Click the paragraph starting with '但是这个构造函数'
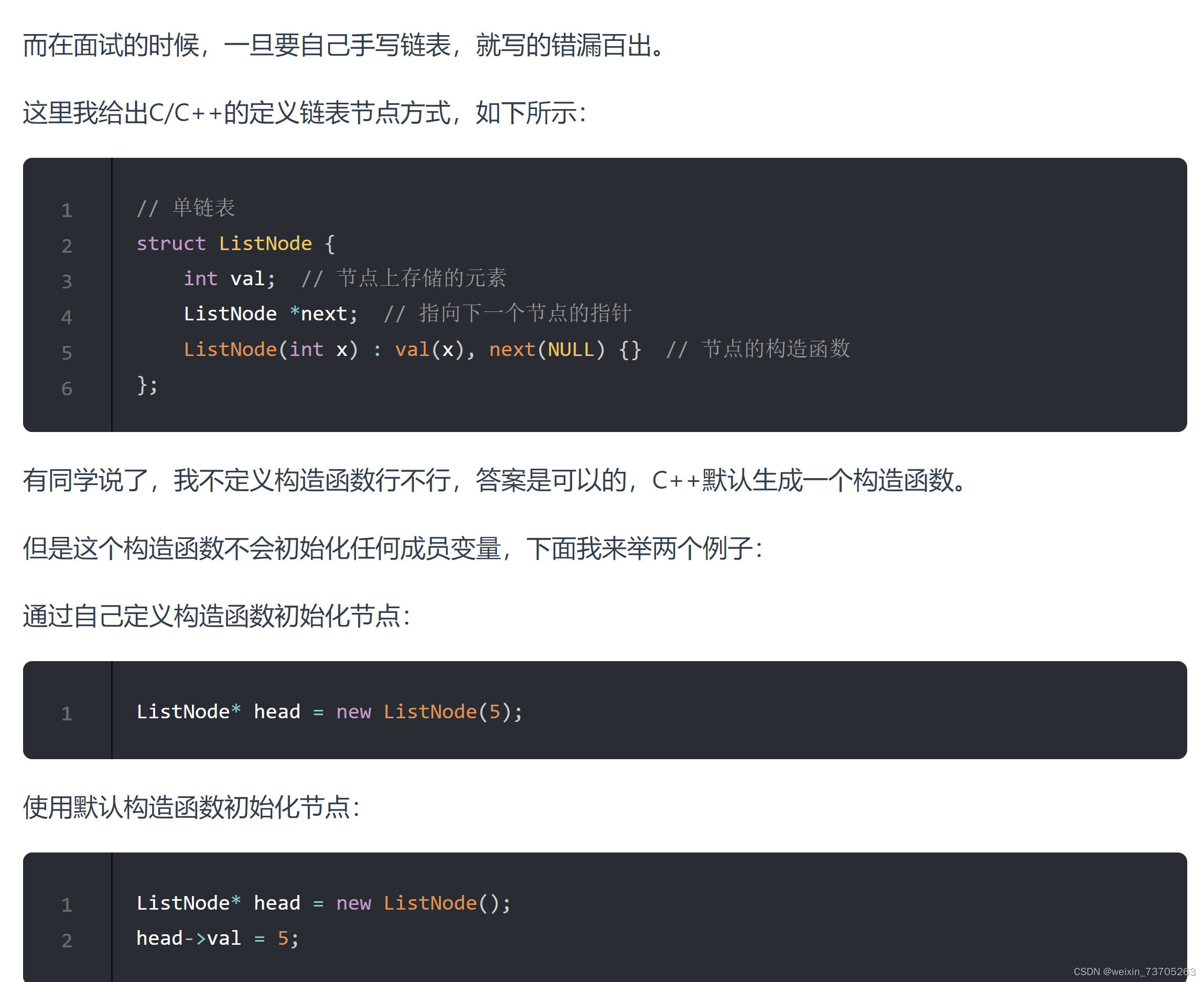 tap(393, 548)
